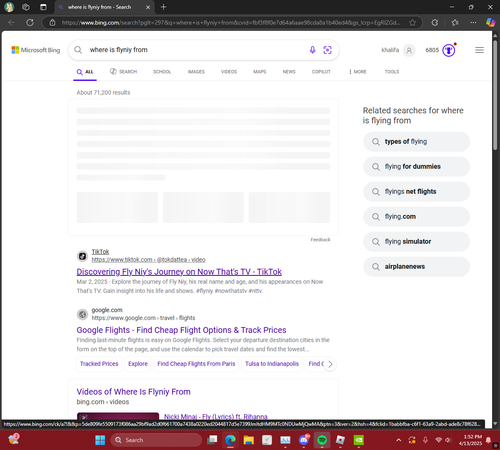The width and height of the screenshot is (500, 450).
Task: Reload the page with refresh button
Action: pos(30,22)
